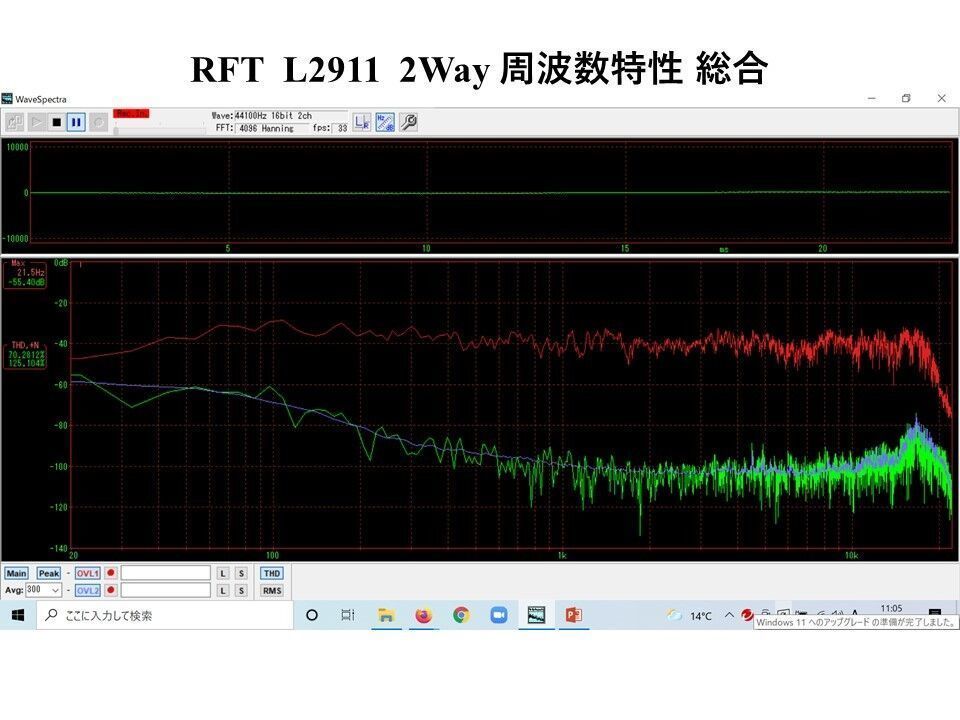
Task: Toggle the THD measurement button
Action: pyautogui.click(x=272, y=573)
